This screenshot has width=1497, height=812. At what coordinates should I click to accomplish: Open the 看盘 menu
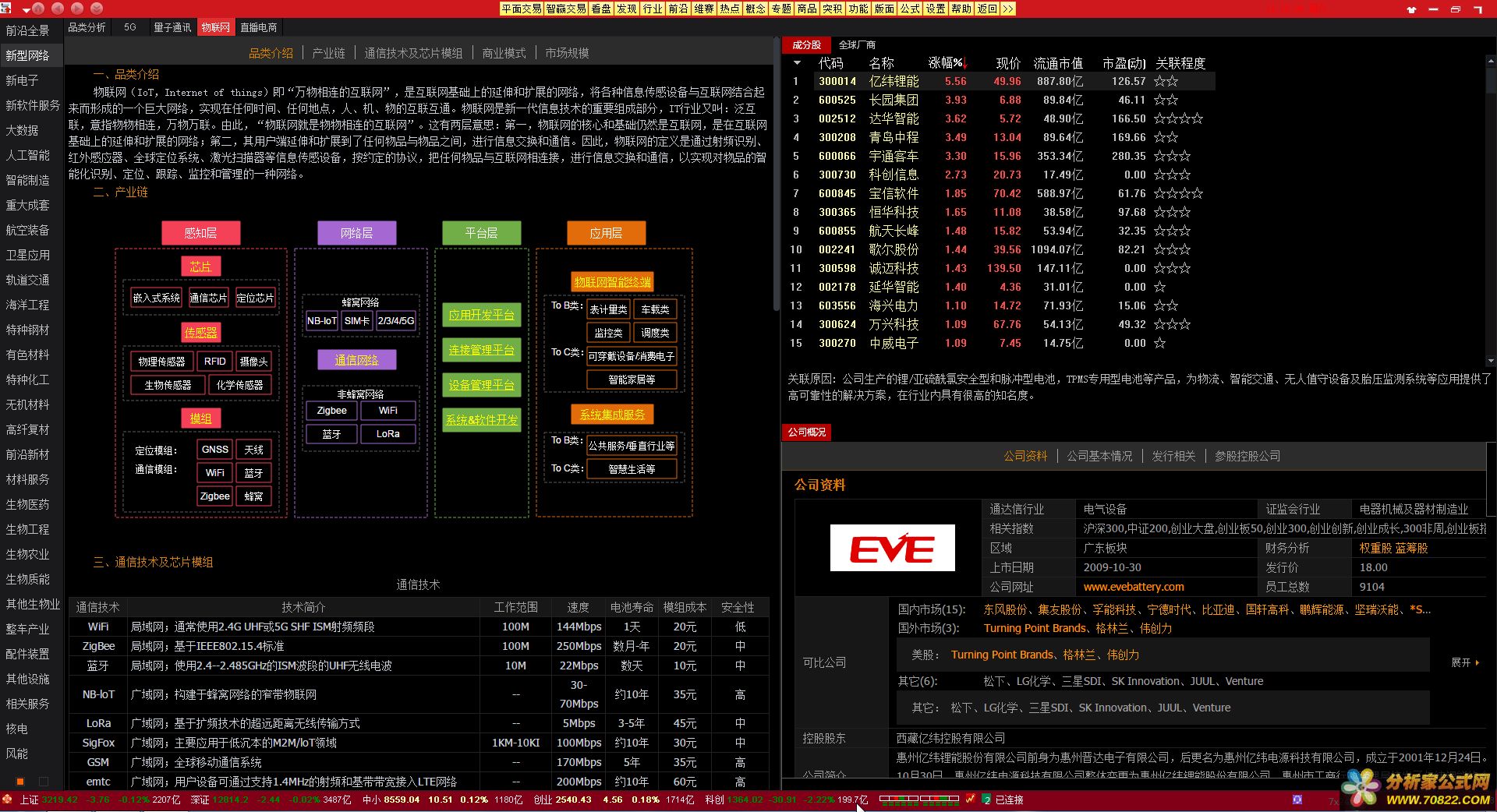pos(601,9)
